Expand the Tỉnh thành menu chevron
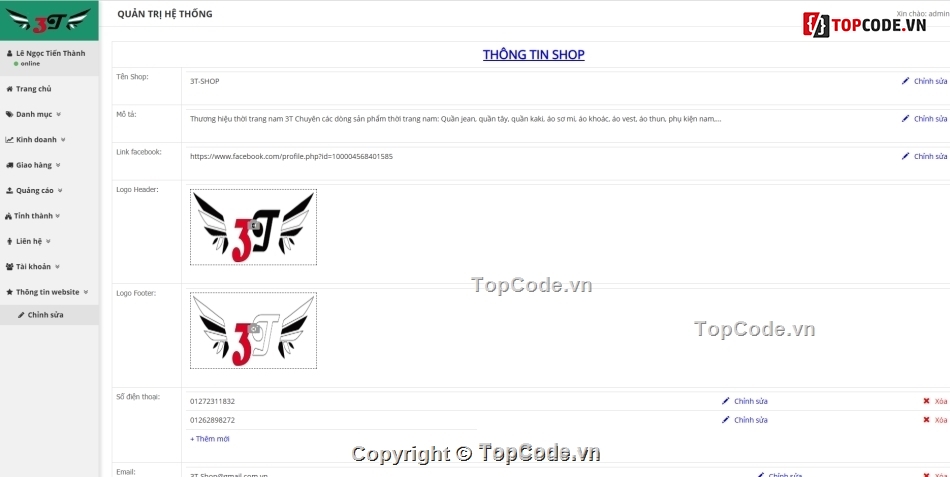 click(x=58, y=216)
